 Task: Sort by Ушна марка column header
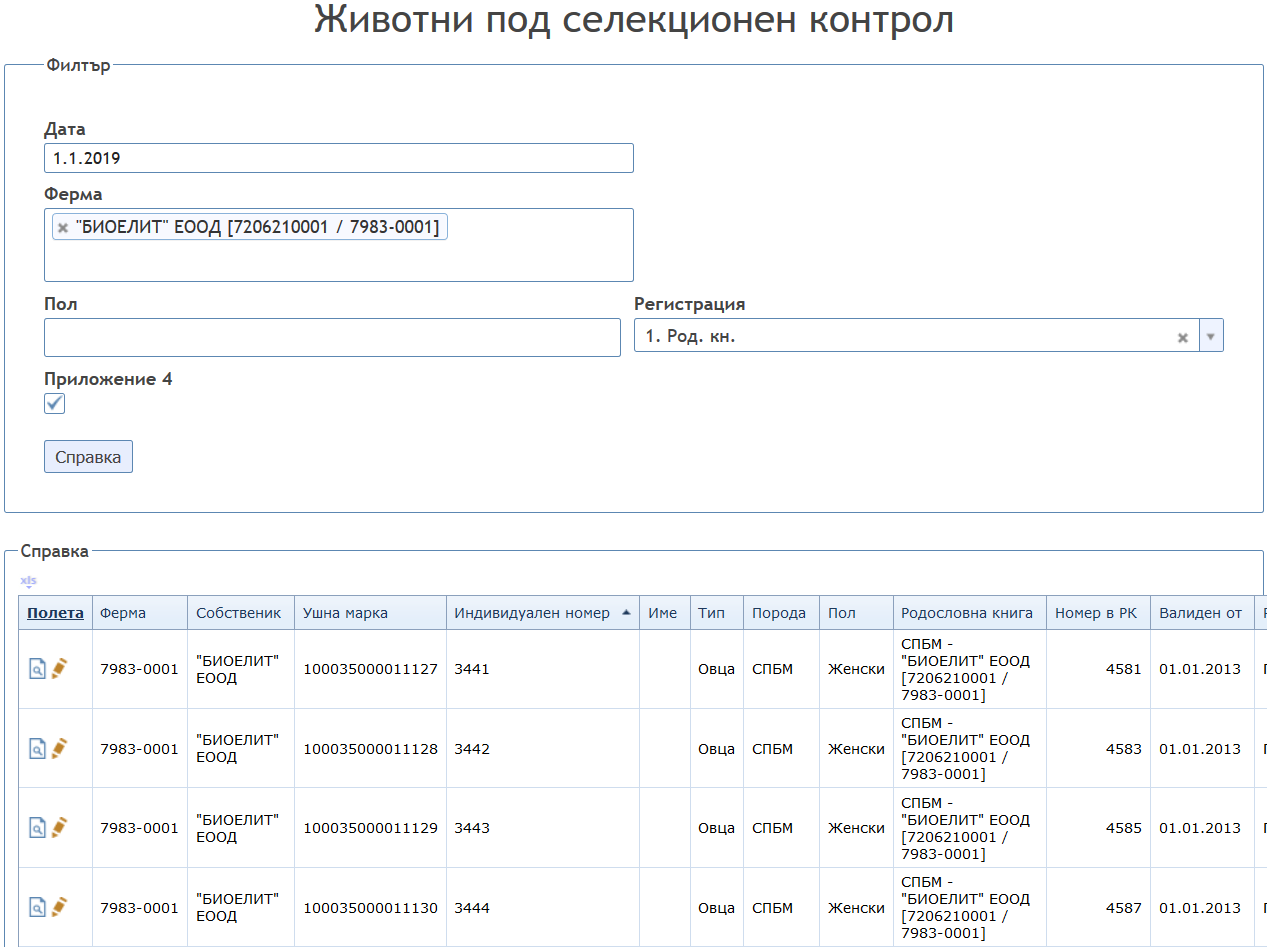point(345,613)
